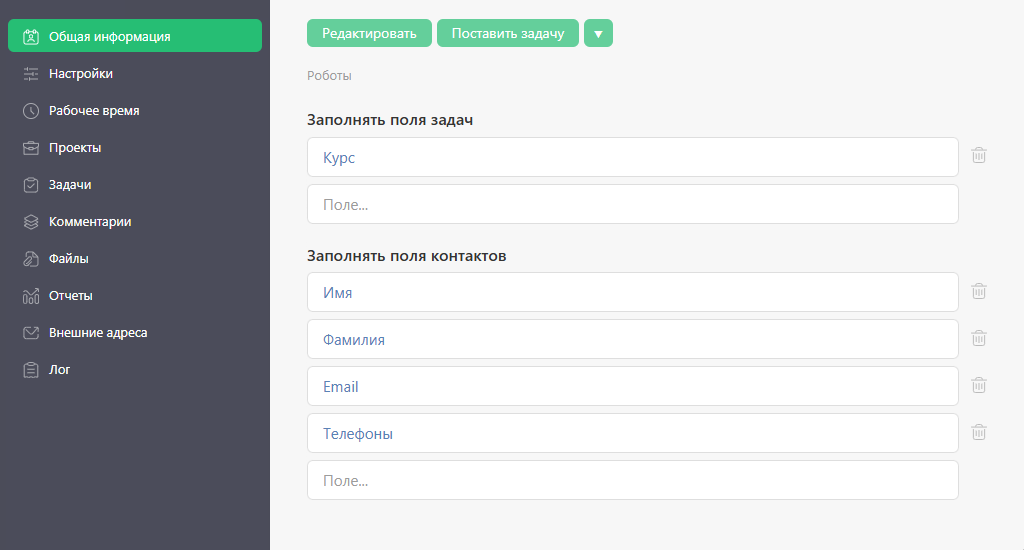This screenshot has width=1024, height=550.
Task: Open Внешние адреса in the sidebar
Action: click(98, 333)
